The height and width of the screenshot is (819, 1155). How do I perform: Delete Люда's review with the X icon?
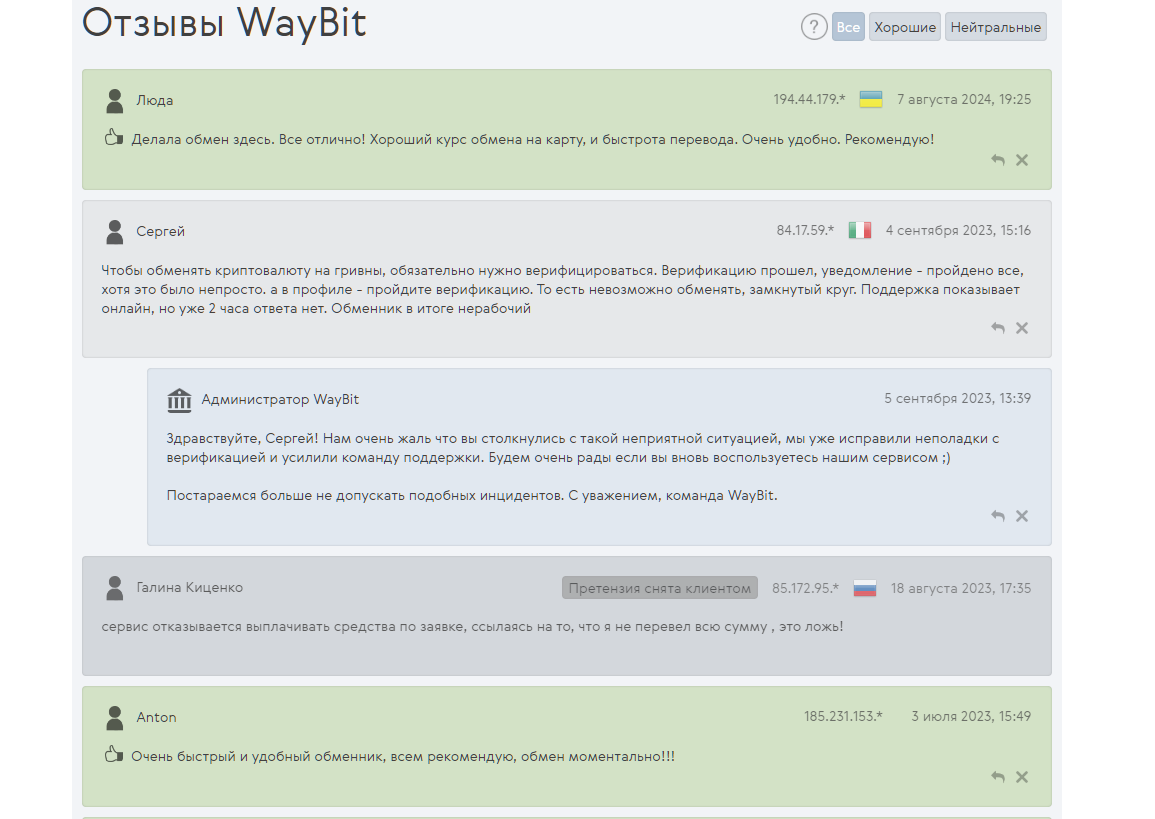click(x=1022, y=160)
